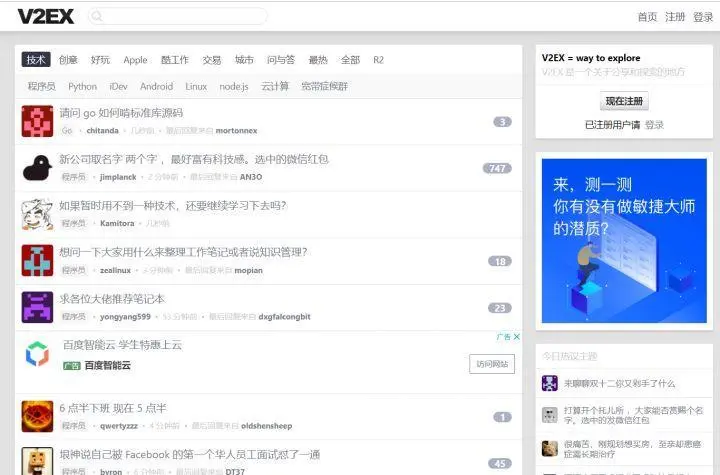720x475 pixels.
Task: Click jimplanck's black duck avatar
Action: click(x=37, y=168)
